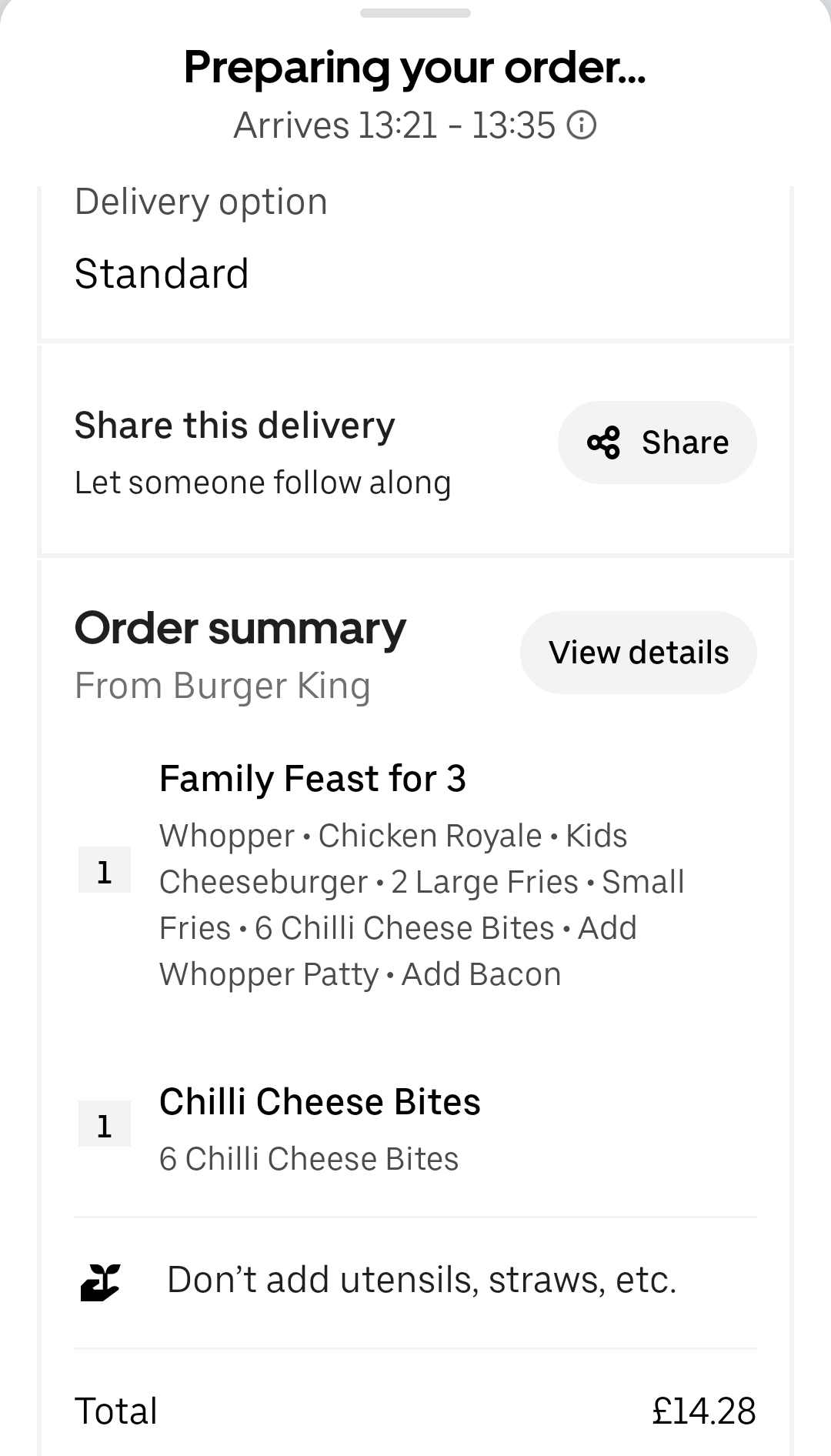Tap Don't add utensils, straws row
The width and height of the screenshot is (831, 1456).
tap(415, 1282)
